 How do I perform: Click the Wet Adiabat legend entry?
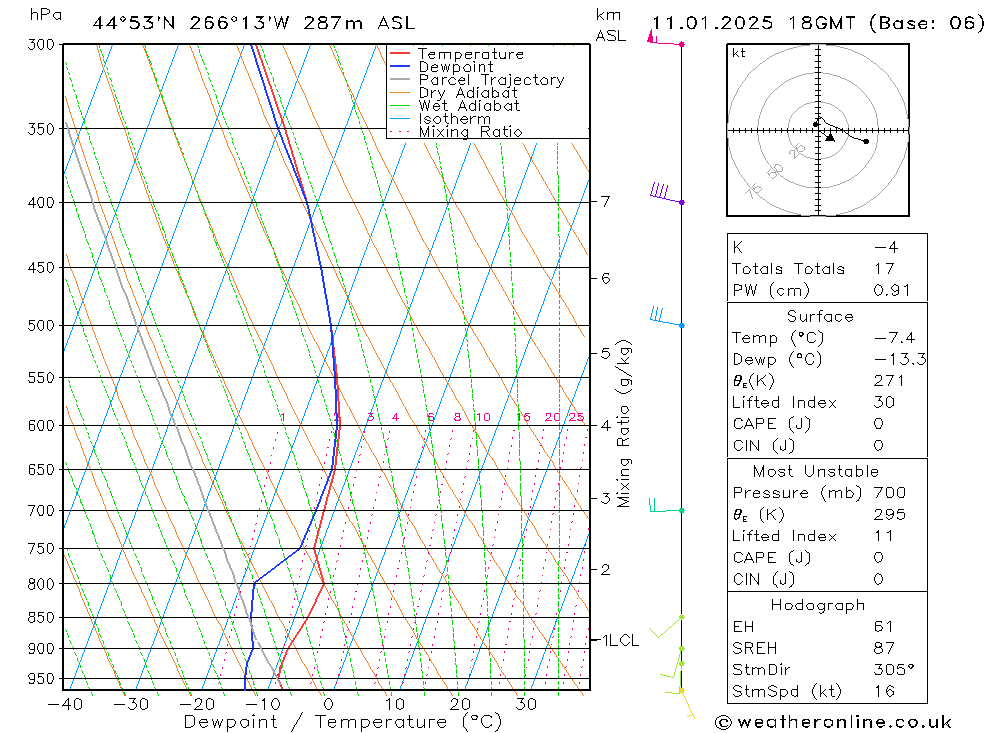(469, 106)
